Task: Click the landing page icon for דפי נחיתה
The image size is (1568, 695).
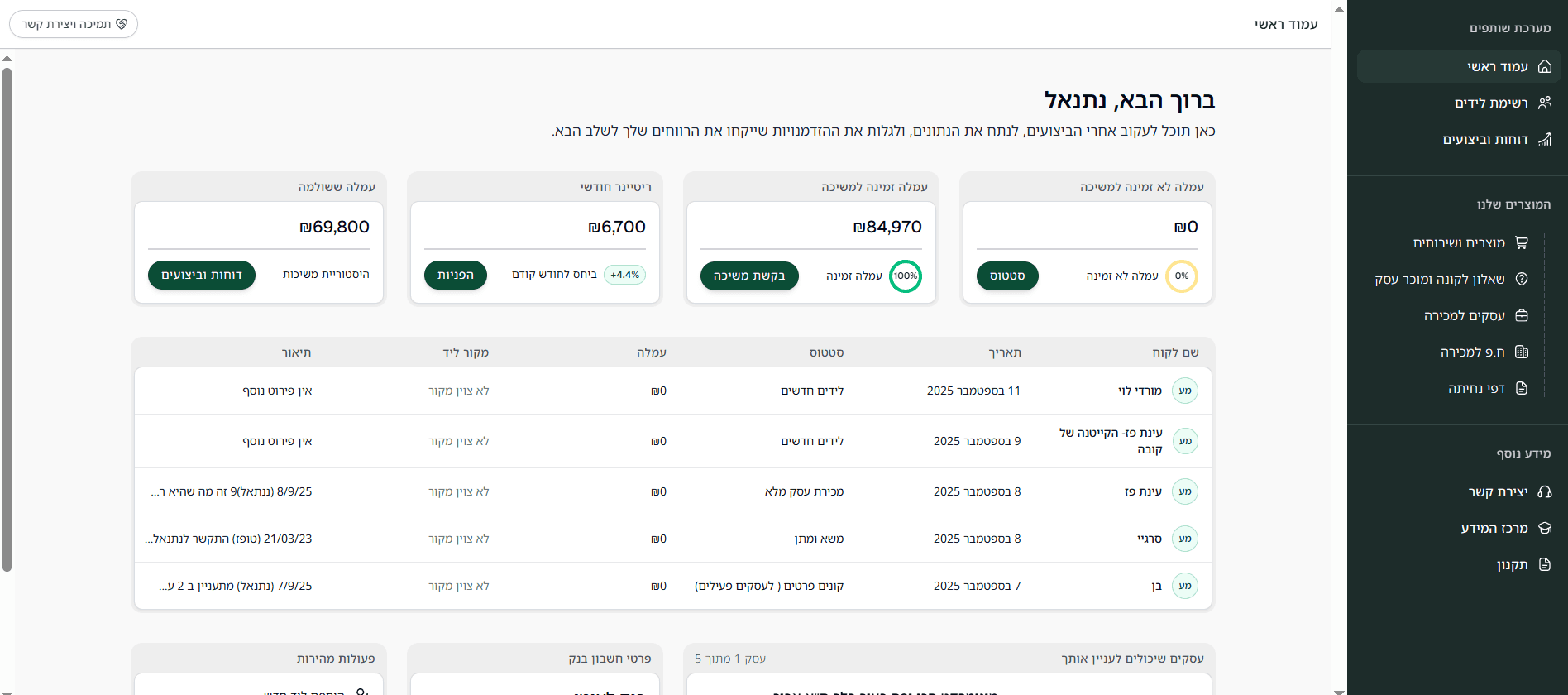Action: (1521, 388)
